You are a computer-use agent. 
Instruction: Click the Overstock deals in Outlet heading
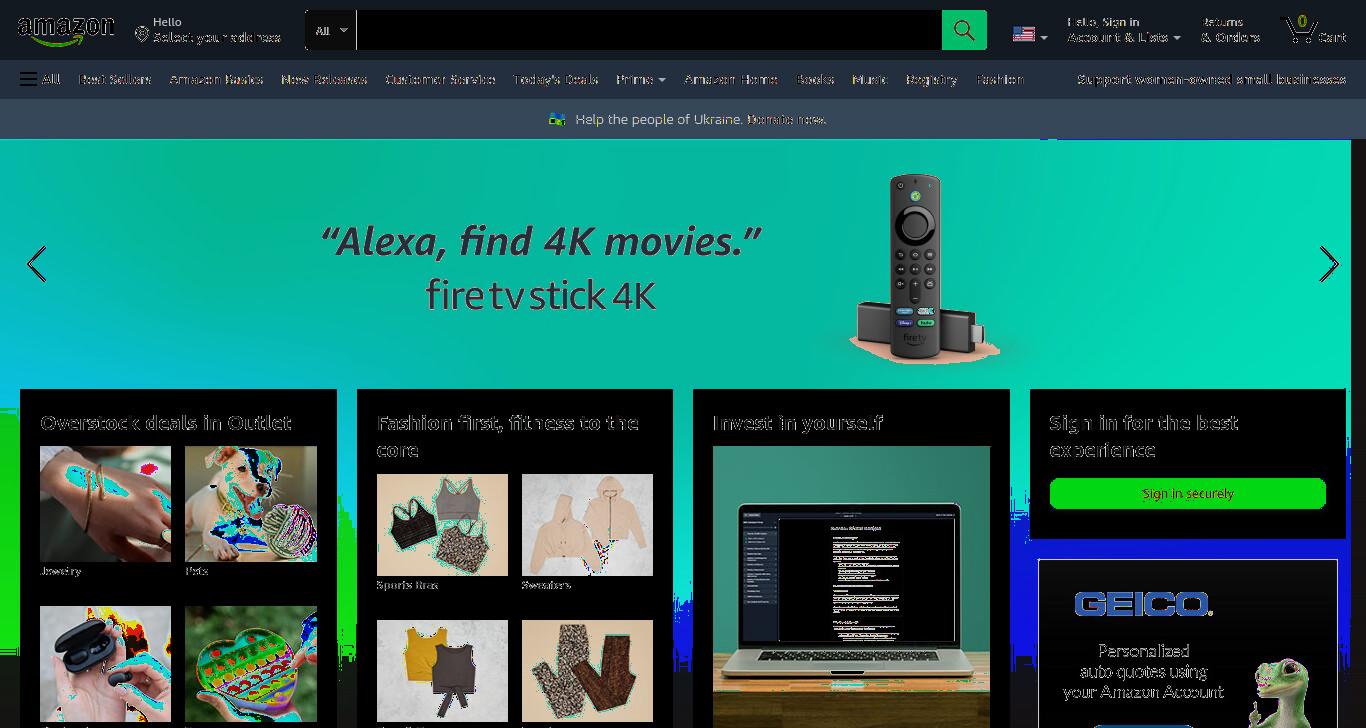click(166, 423)
